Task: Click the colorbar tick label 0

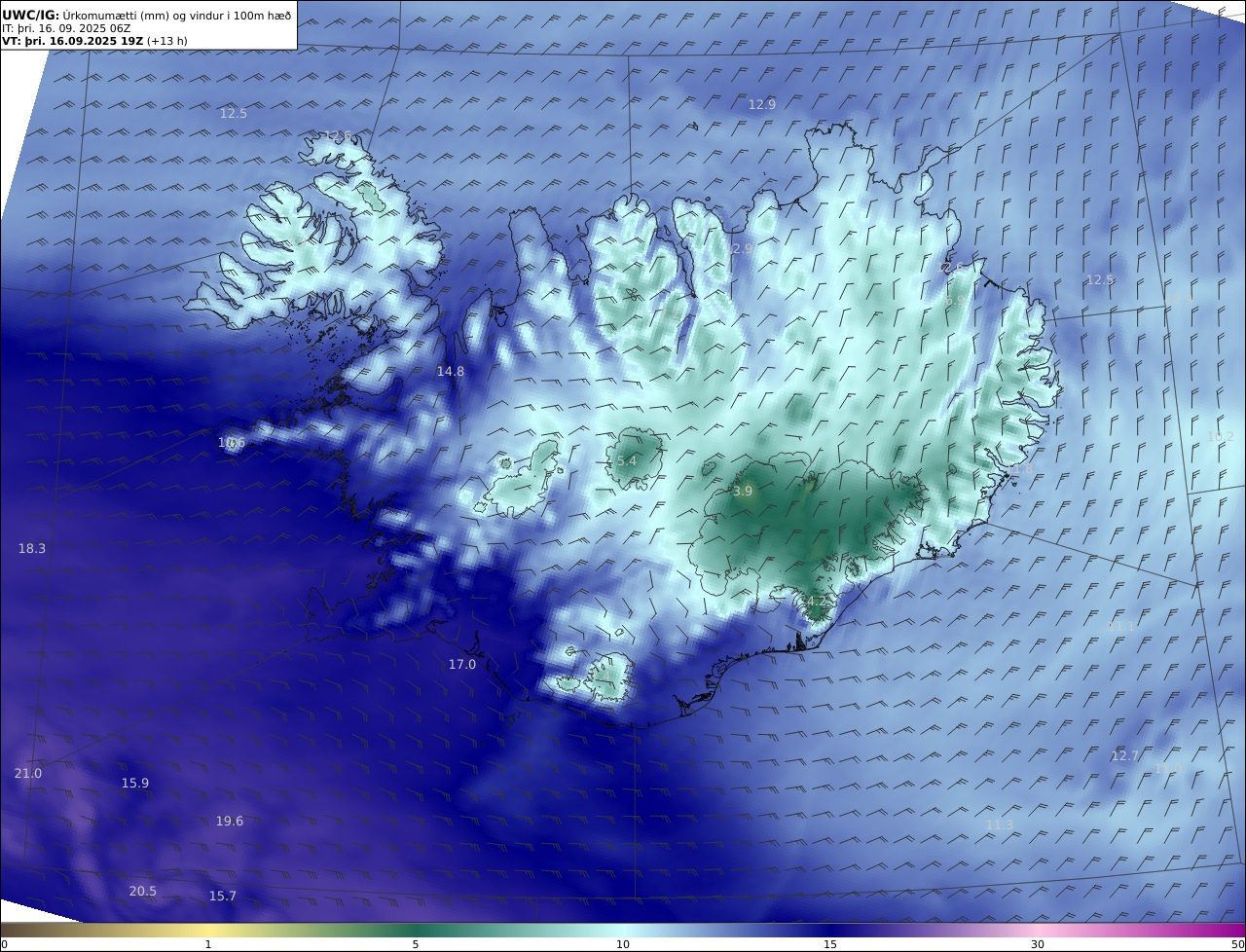Action: pyautogui.click(x=3, y=944)
